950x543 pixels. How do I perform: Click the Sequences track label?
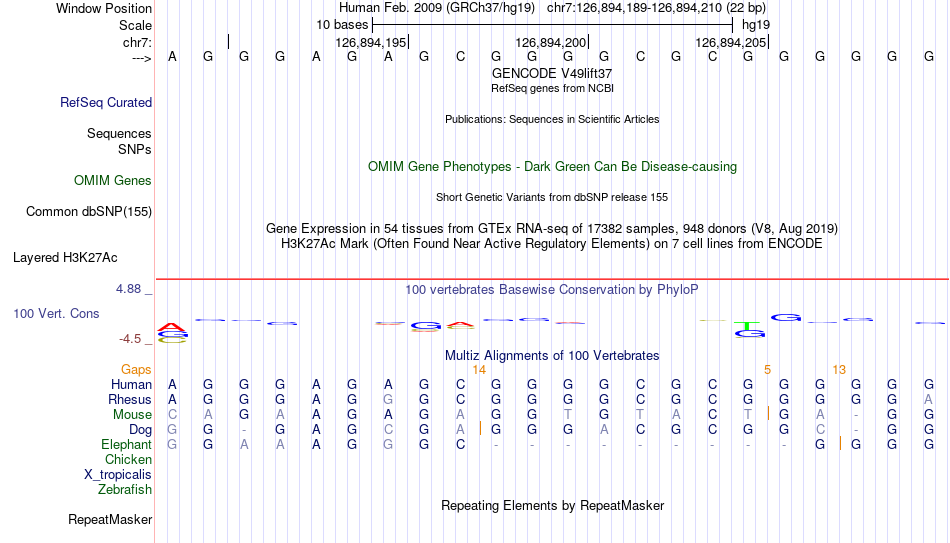click(119, 133)
